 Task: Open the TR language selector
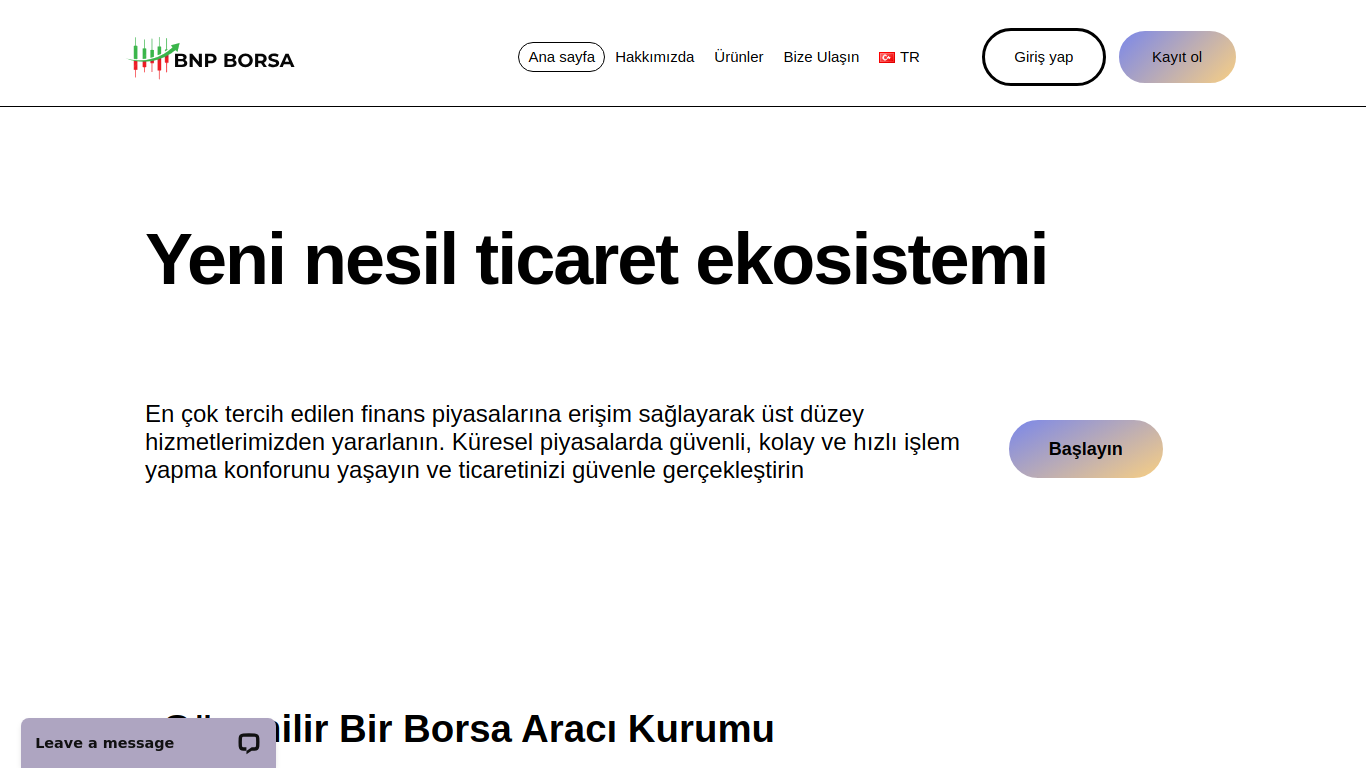899,57
